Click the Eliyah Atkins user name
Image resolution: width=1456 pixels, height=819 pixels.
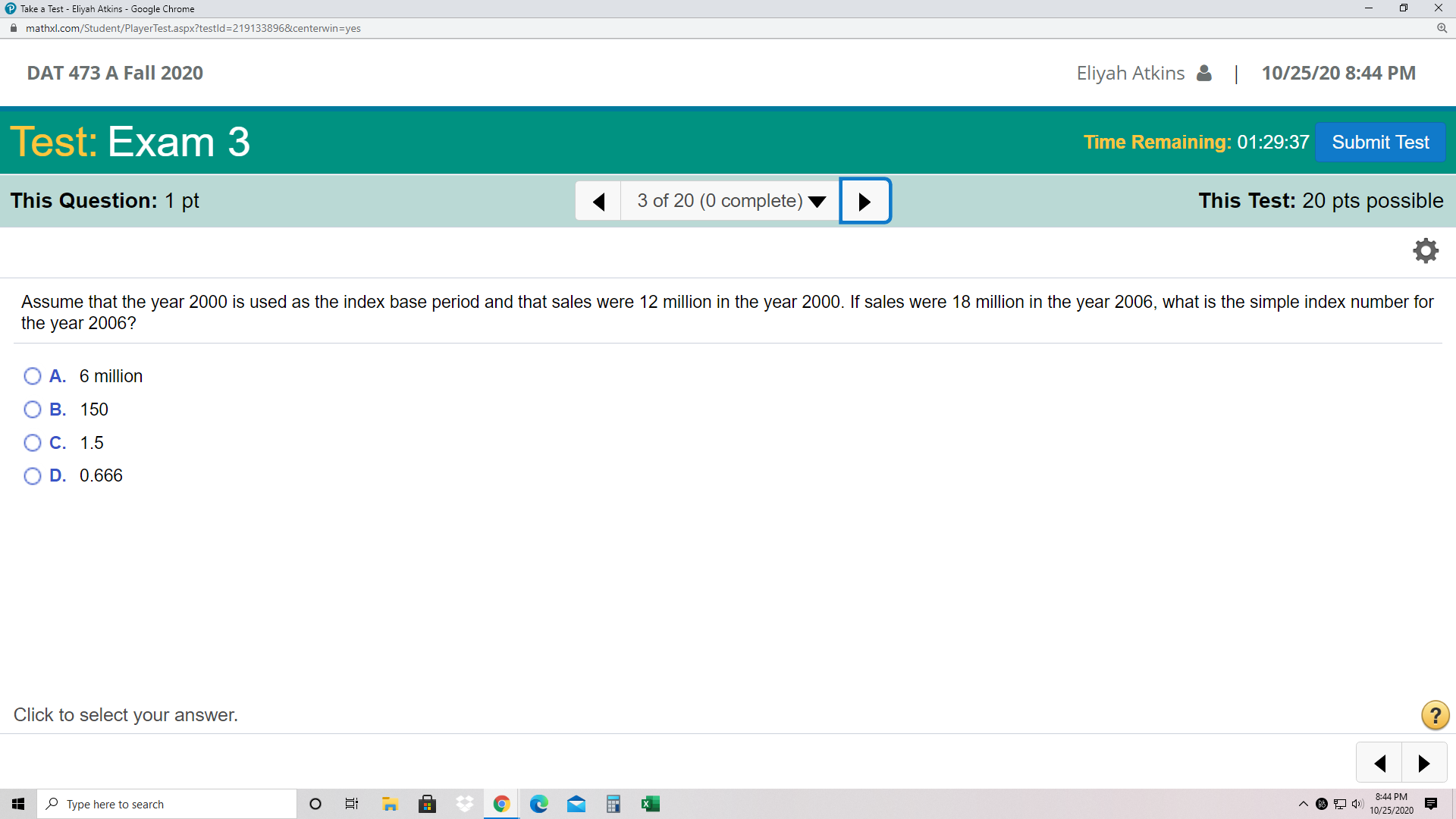click(x=1130, y=73)
